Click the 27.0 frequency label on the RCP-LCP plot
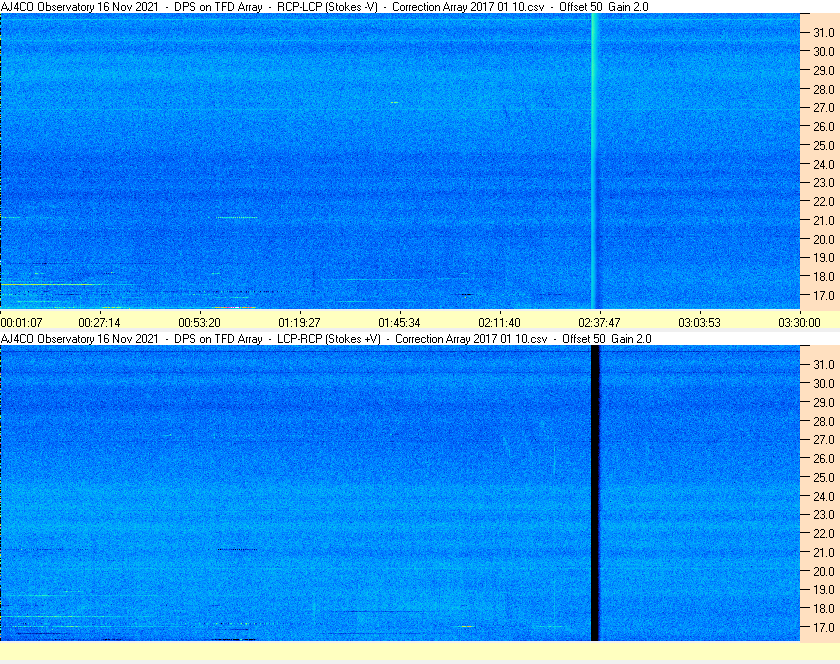840x664 pixels. click(x=823, y=108)
